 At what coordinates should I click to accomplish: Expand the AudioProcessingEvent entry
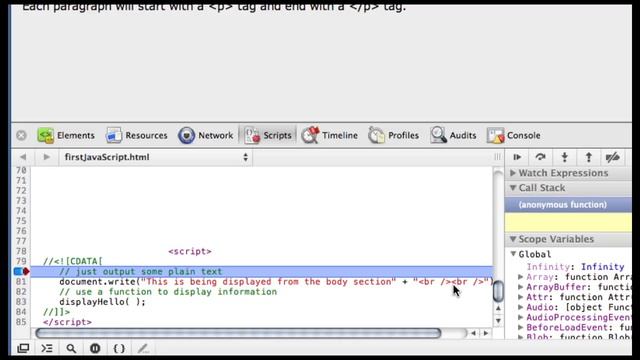[x=520, y=317]
